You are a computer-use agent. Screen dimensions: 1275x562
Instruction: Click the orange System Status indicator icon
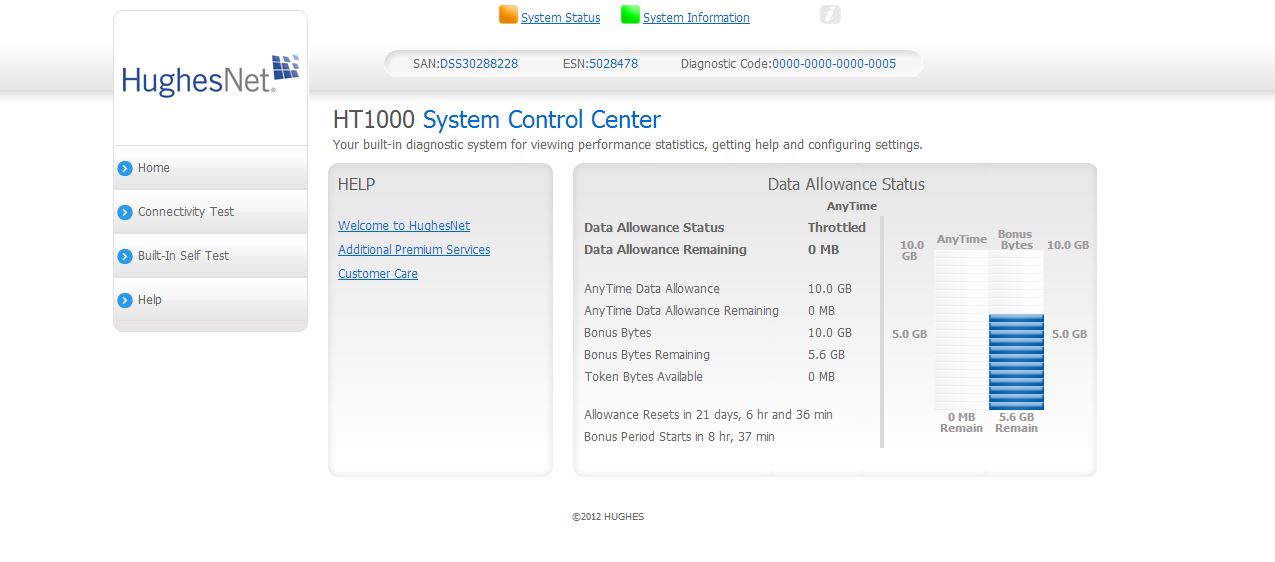[508, 15]
